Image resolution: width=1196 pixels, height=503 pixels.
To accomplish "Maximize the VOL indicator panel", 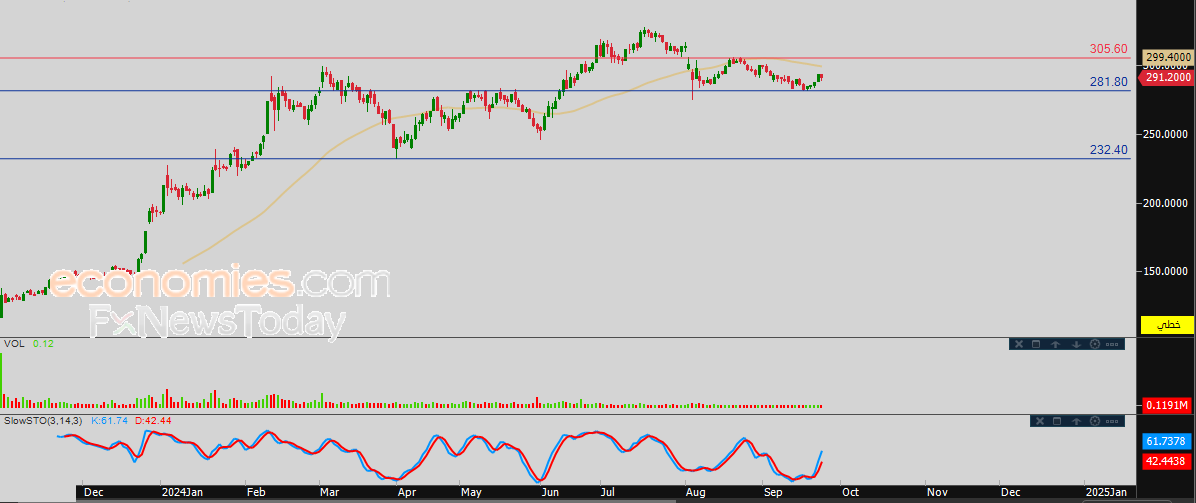I will pos(1036,344).
